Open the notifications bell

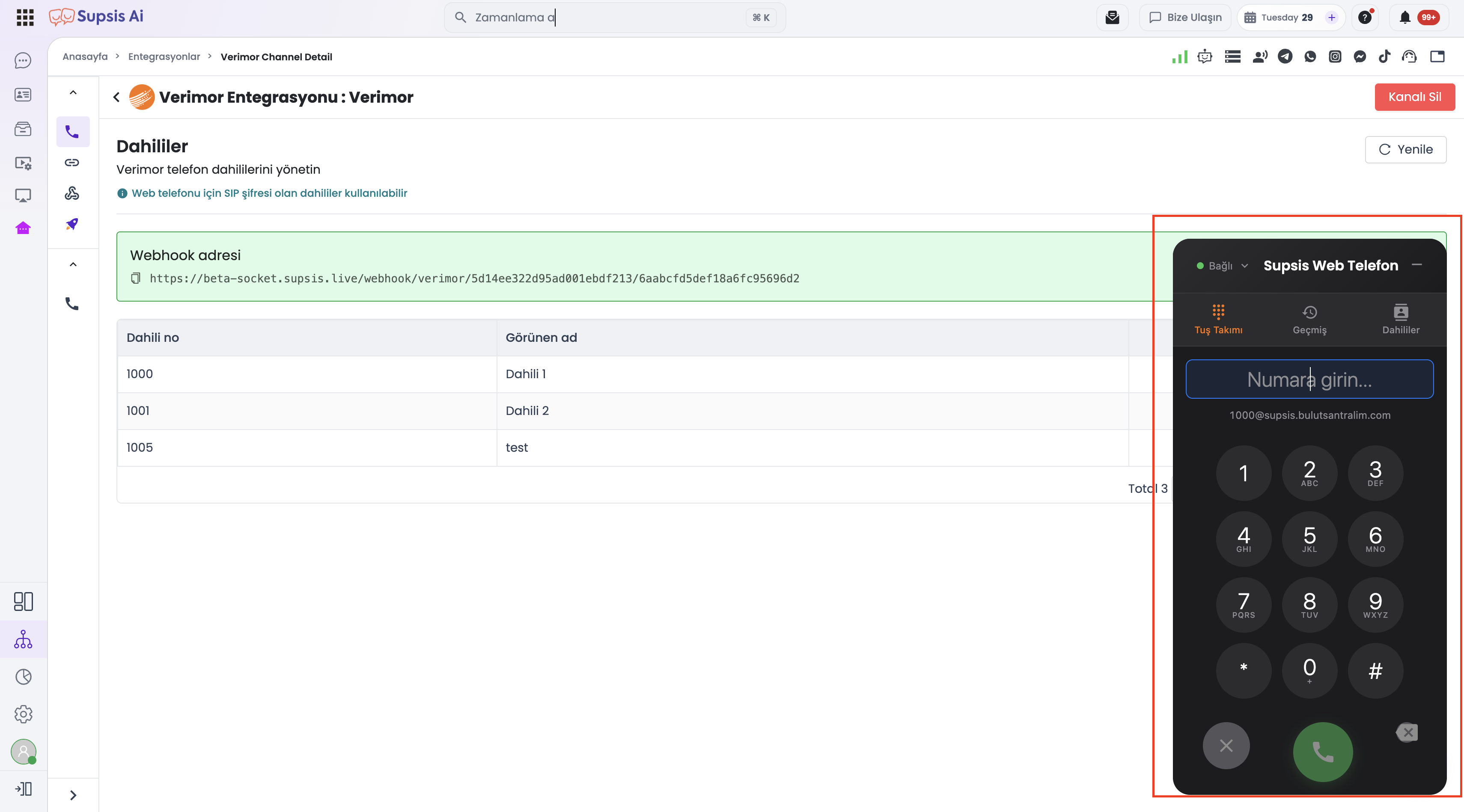[1405, 18]
